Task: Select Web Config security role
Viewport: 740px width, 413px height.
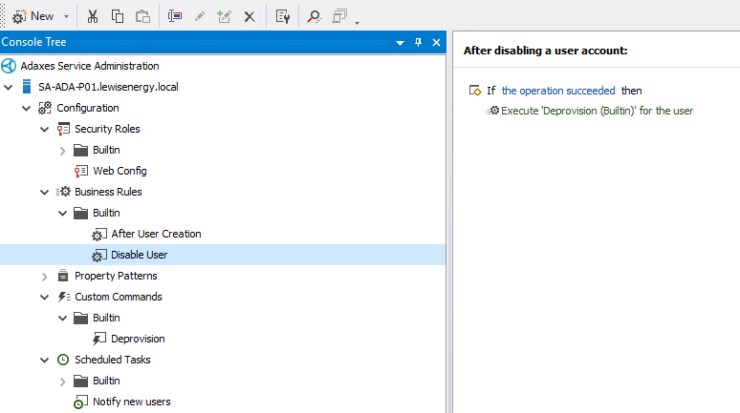Action: click(x=120, y=171)
